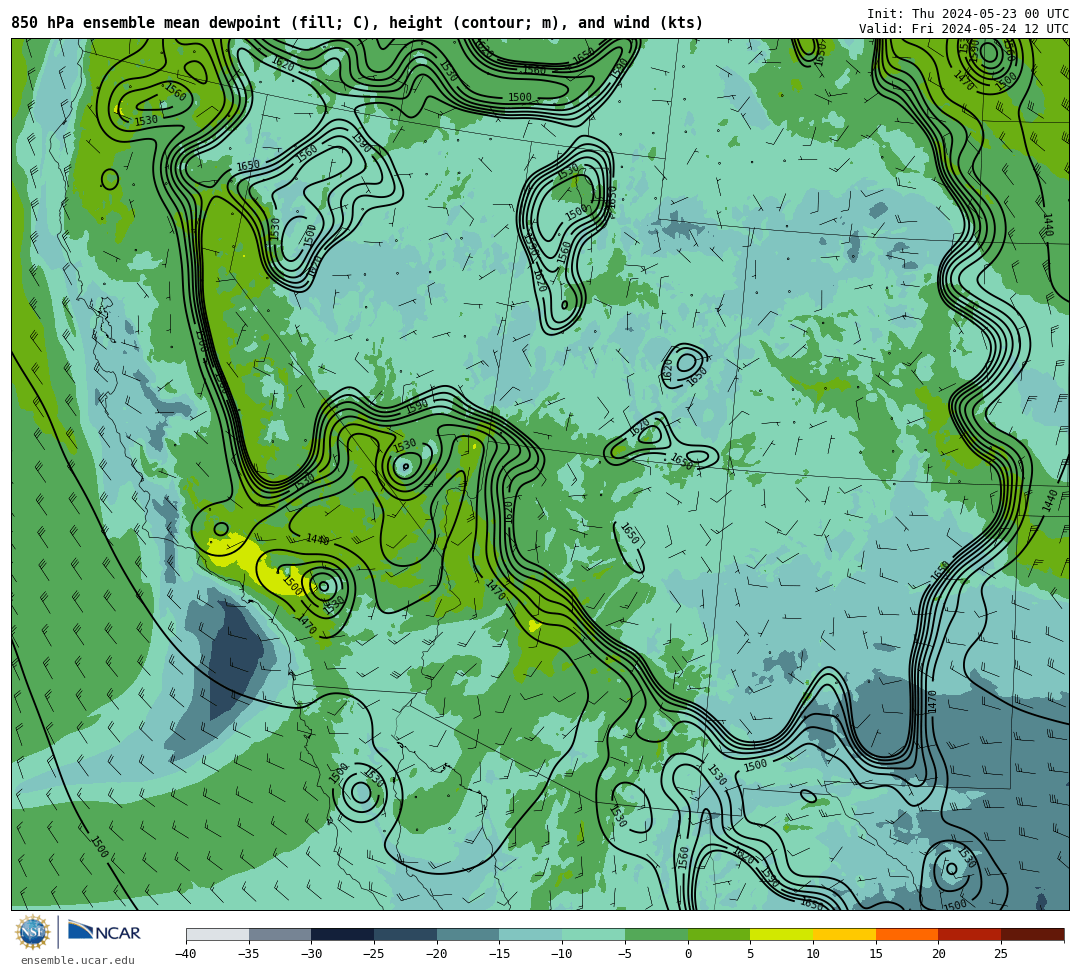1080x973 pixels.
Task: Click the -5 colorbar label
Action: click(624, 954)
